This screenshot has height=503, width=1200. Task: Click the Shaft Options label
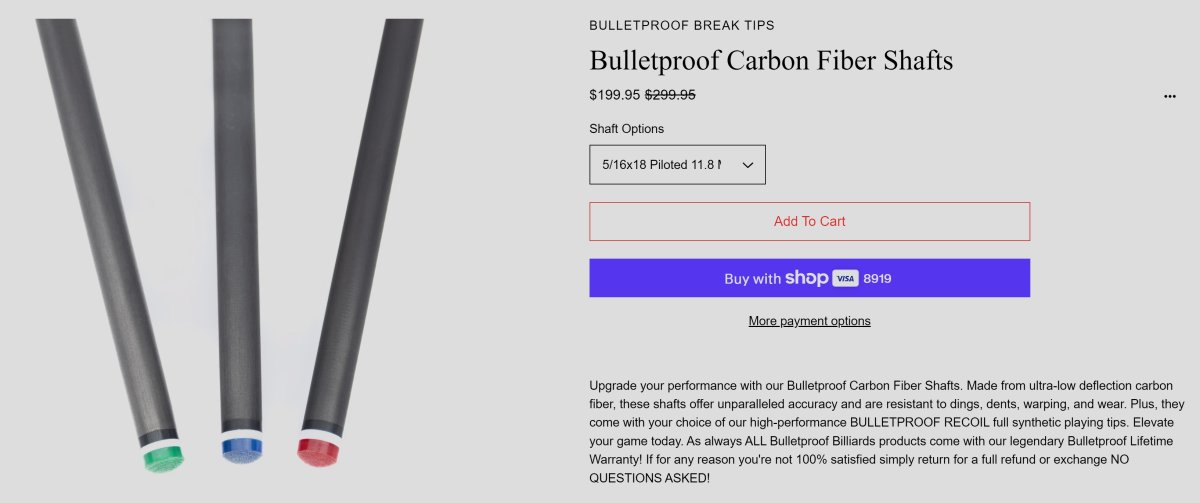(x=626, y=129)
